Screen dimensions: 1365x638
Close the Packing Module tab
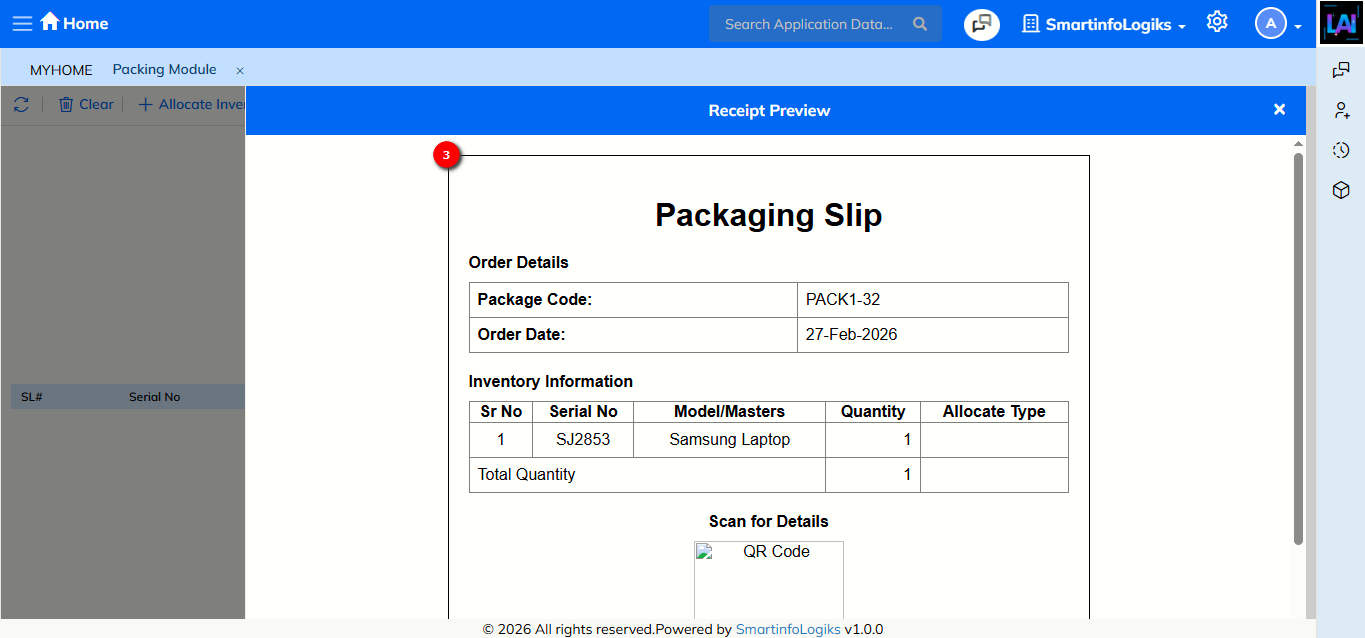[240, 71]
